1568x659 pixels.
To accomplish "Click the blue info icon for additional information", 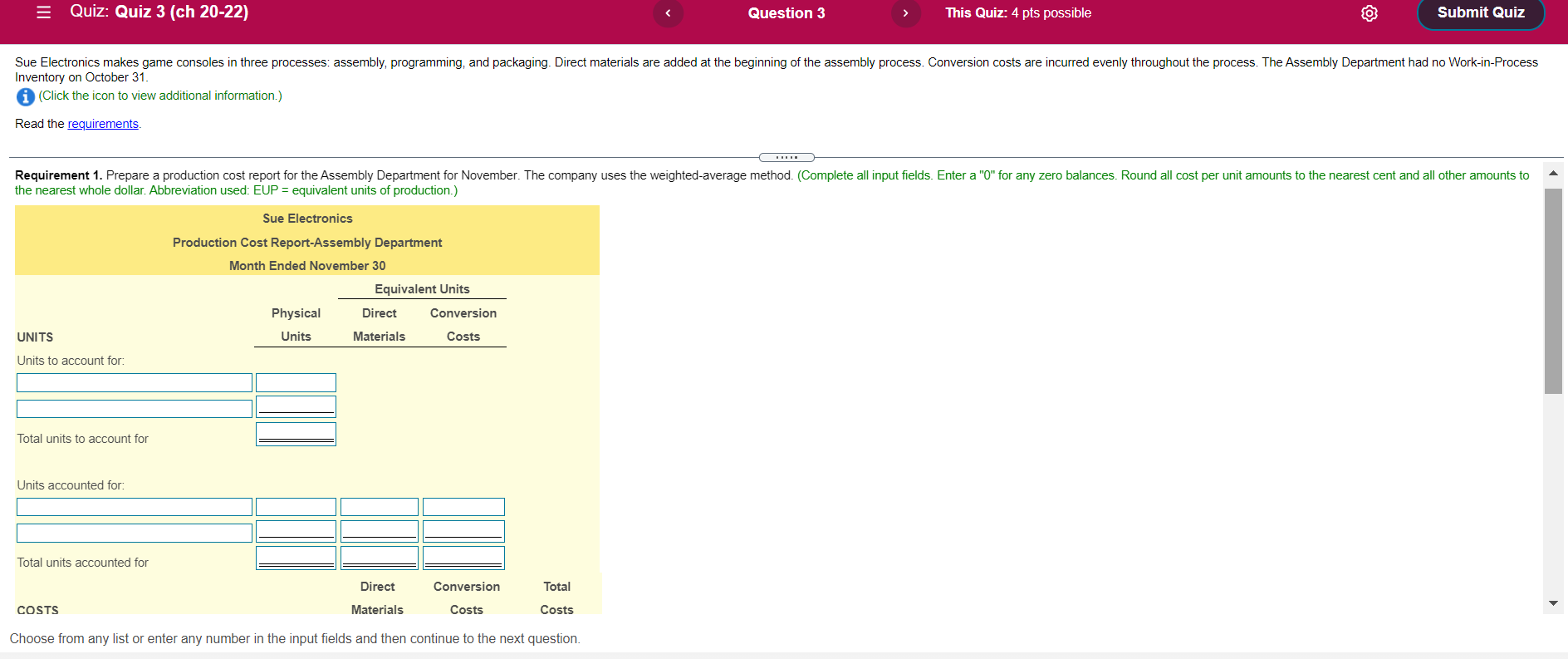I will [26, 97].
